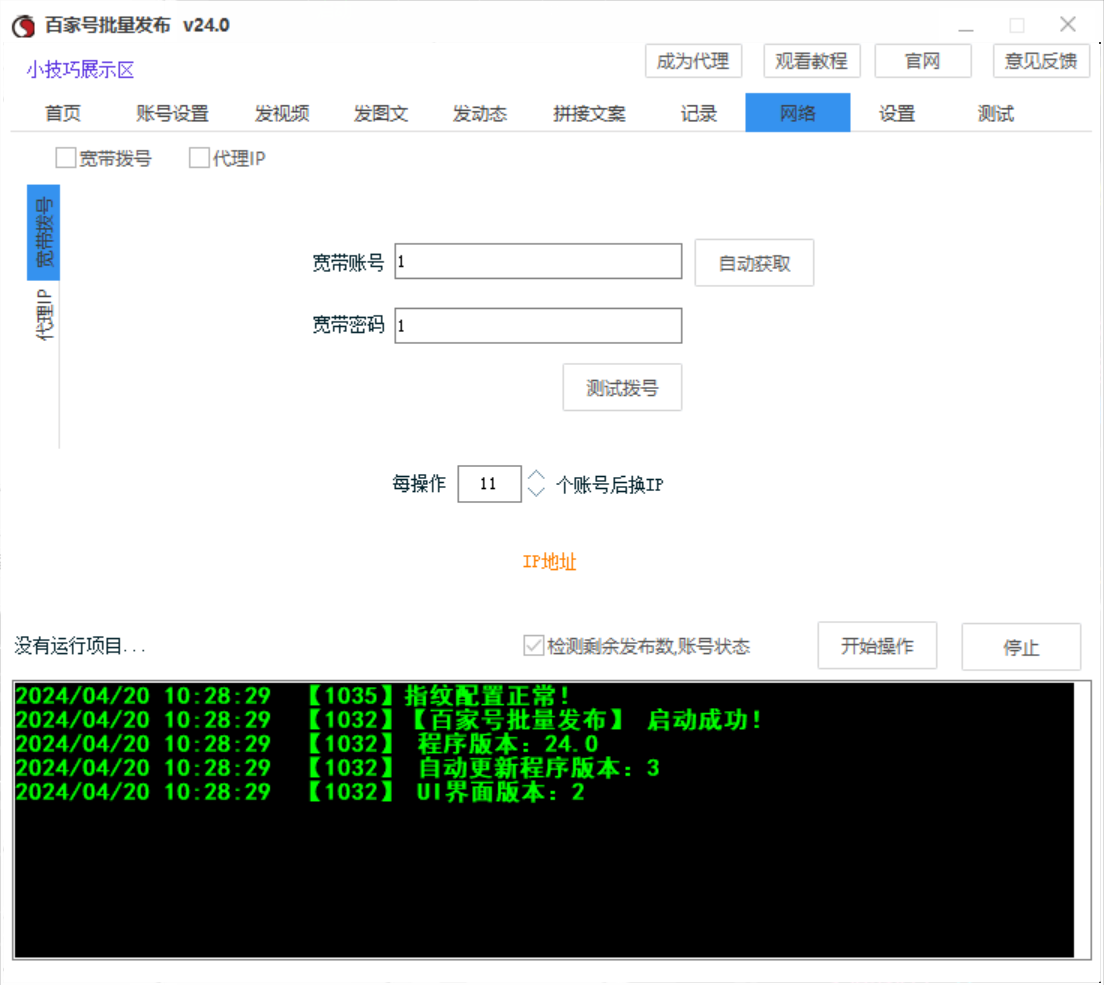Increase account count with the up arrow
Screen dimensions: 1104x985
(x=537, y=475)
